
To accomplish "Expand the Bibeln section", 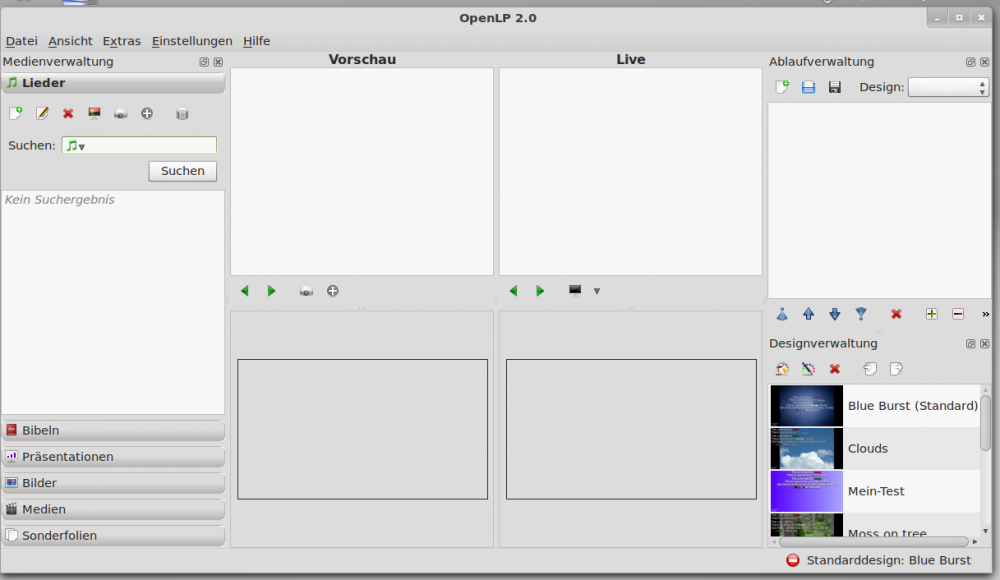I will (x=113, y=431).
